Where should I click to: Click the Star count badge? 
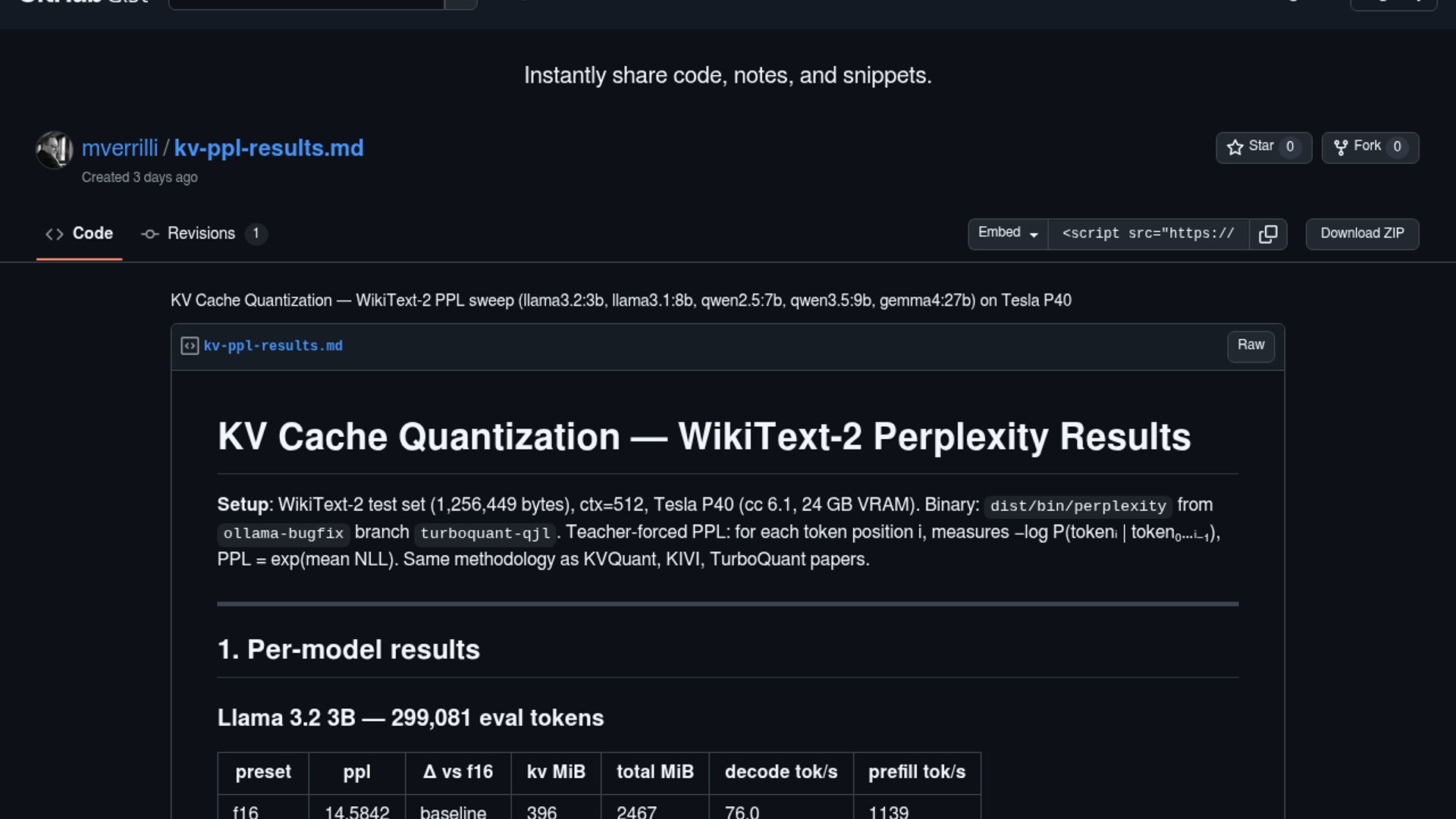(x=1290, y=147)
